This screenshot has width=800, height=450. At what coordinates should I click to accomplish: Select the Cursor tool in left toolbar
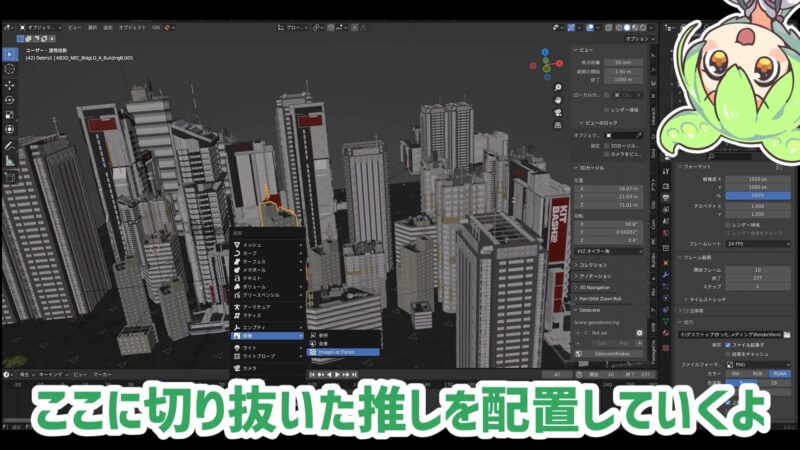pyautogui.click(x=10, y=69)
